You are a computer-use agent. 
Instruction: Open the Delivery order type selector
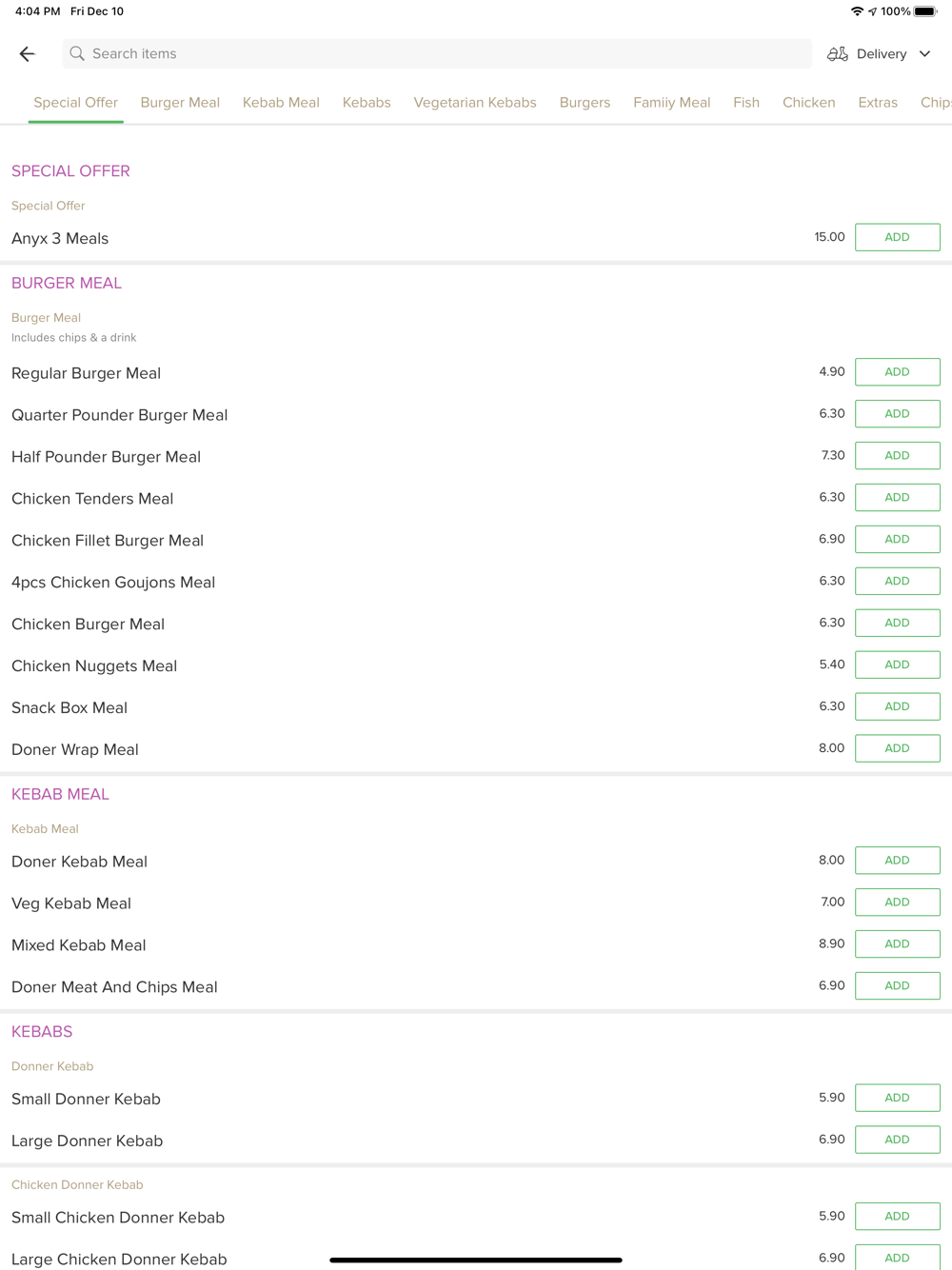click(879, 54)
